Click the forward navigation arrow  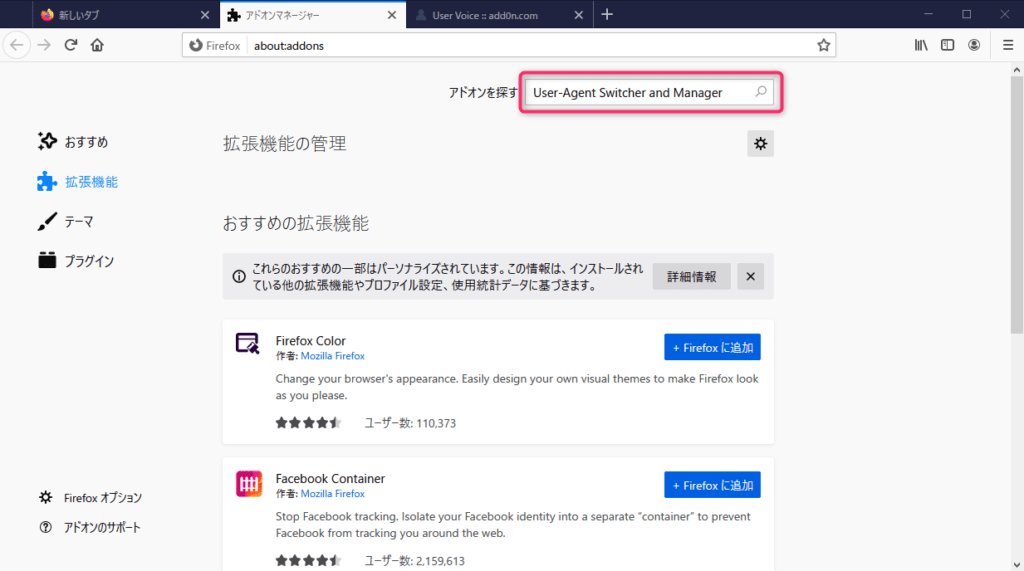tap(44, 45)
